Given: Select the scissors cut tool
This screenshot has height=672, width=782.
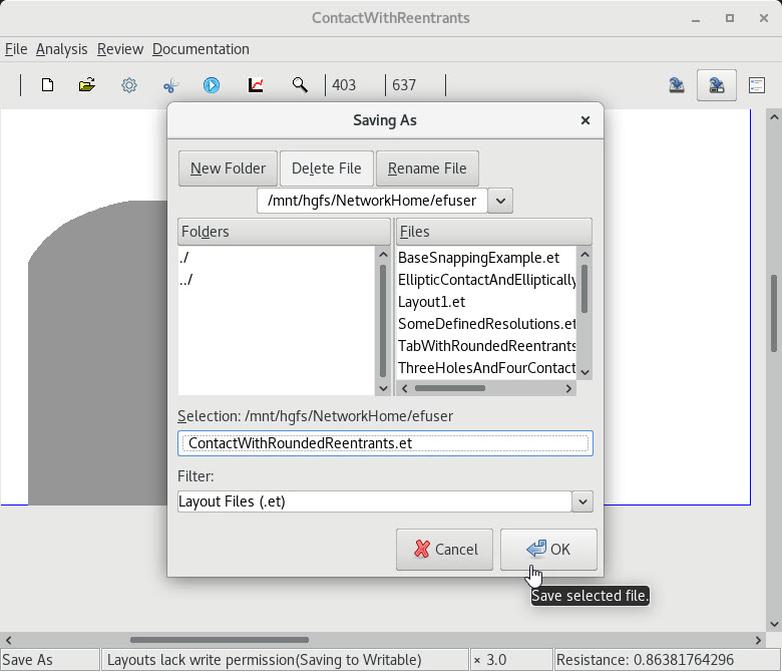Looking at the screenshot, I should tap(170, 85).
